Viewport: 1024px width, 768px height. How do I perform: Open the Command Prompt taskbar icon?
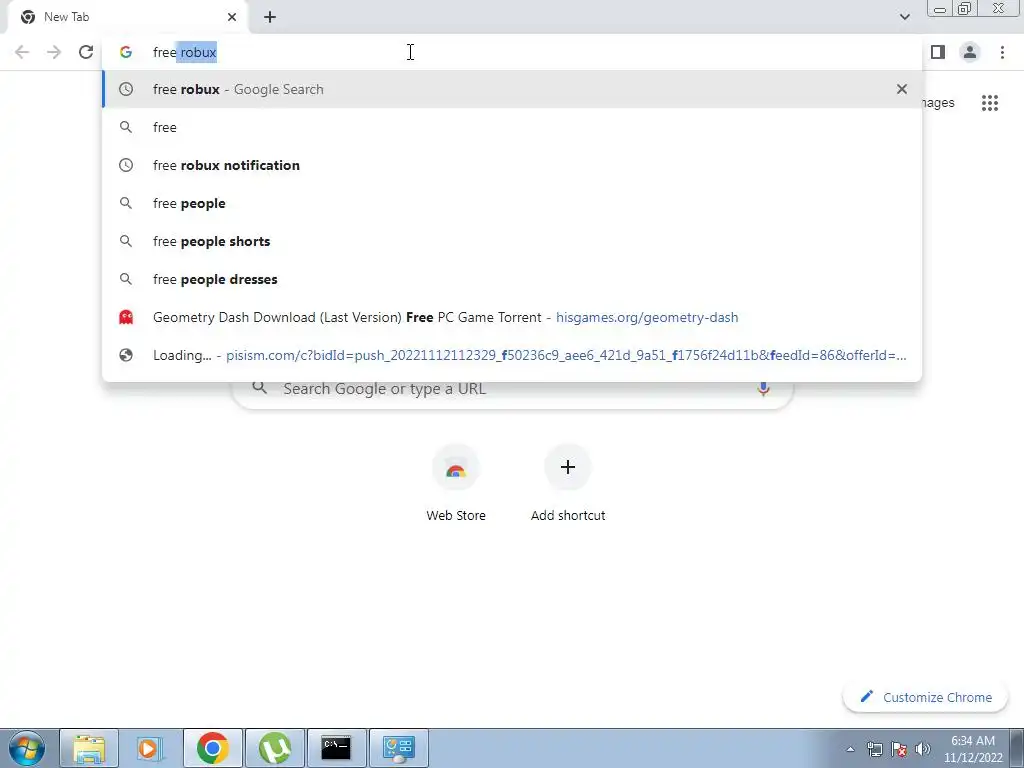[336, 748]
